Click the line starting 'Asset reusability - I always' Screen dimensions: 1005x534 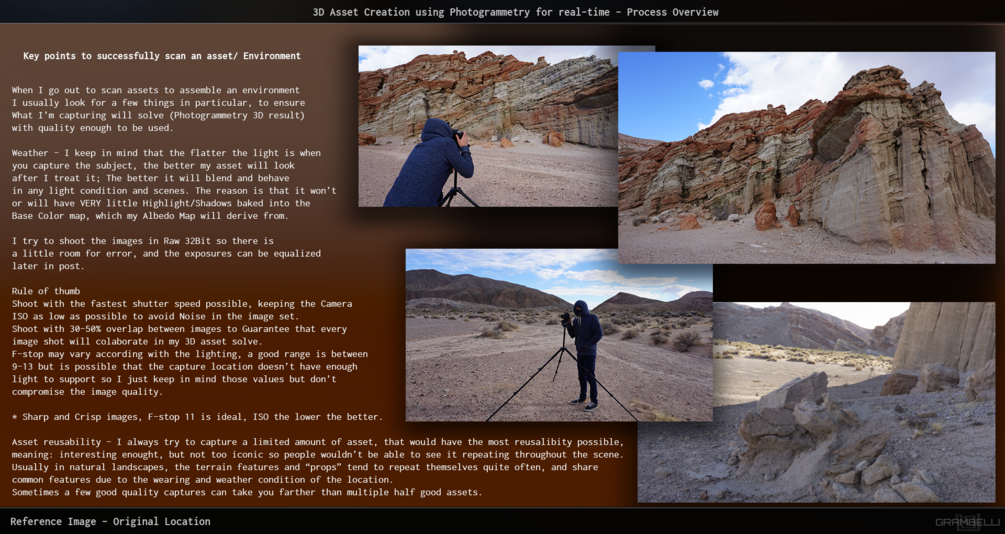317,442
